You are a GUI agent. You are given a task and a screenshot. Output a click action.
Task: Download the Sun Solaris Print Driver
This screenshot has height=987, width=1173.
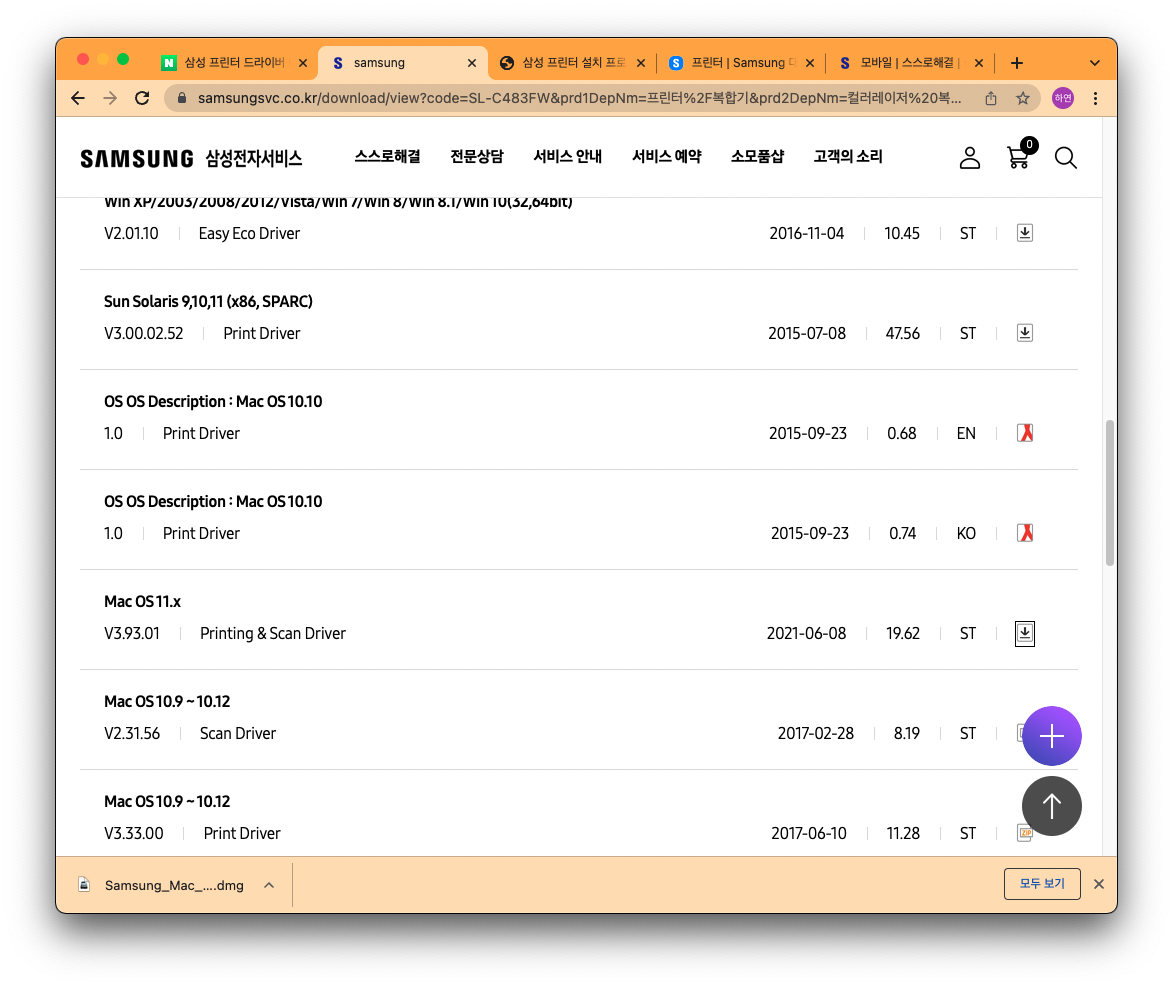click(1024, 333)
